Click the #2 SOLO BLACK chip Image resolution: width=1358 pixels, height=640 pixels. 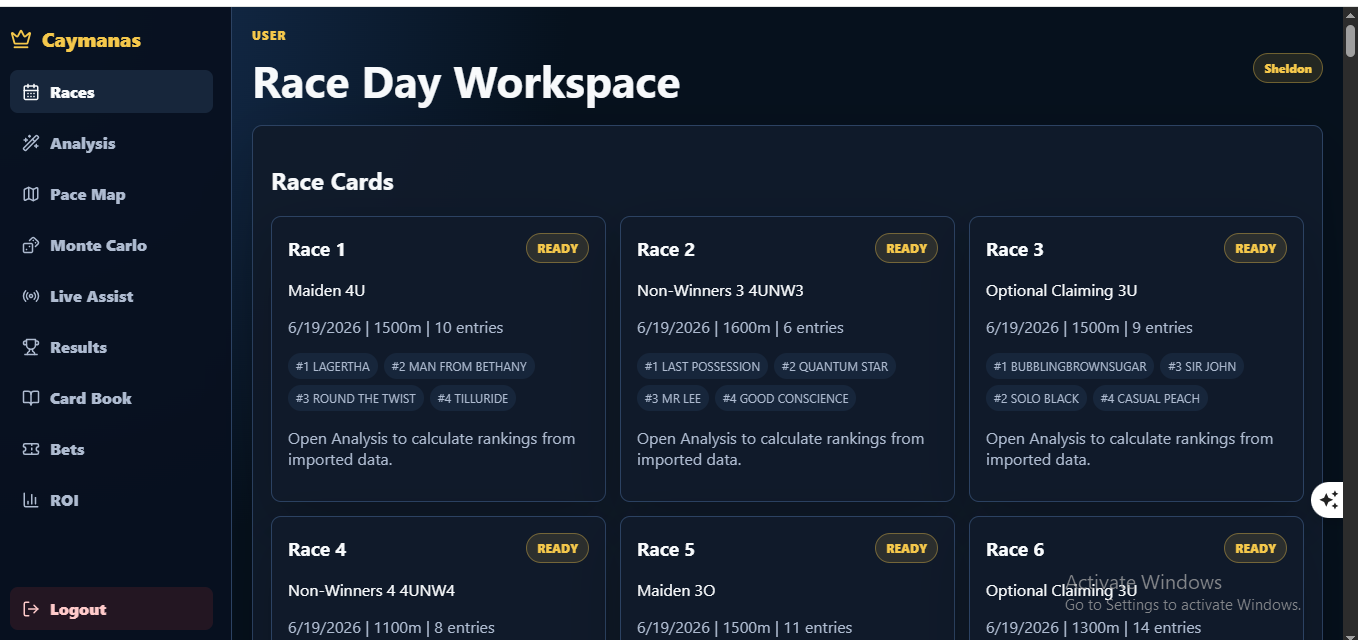(x=1036, y=398)
